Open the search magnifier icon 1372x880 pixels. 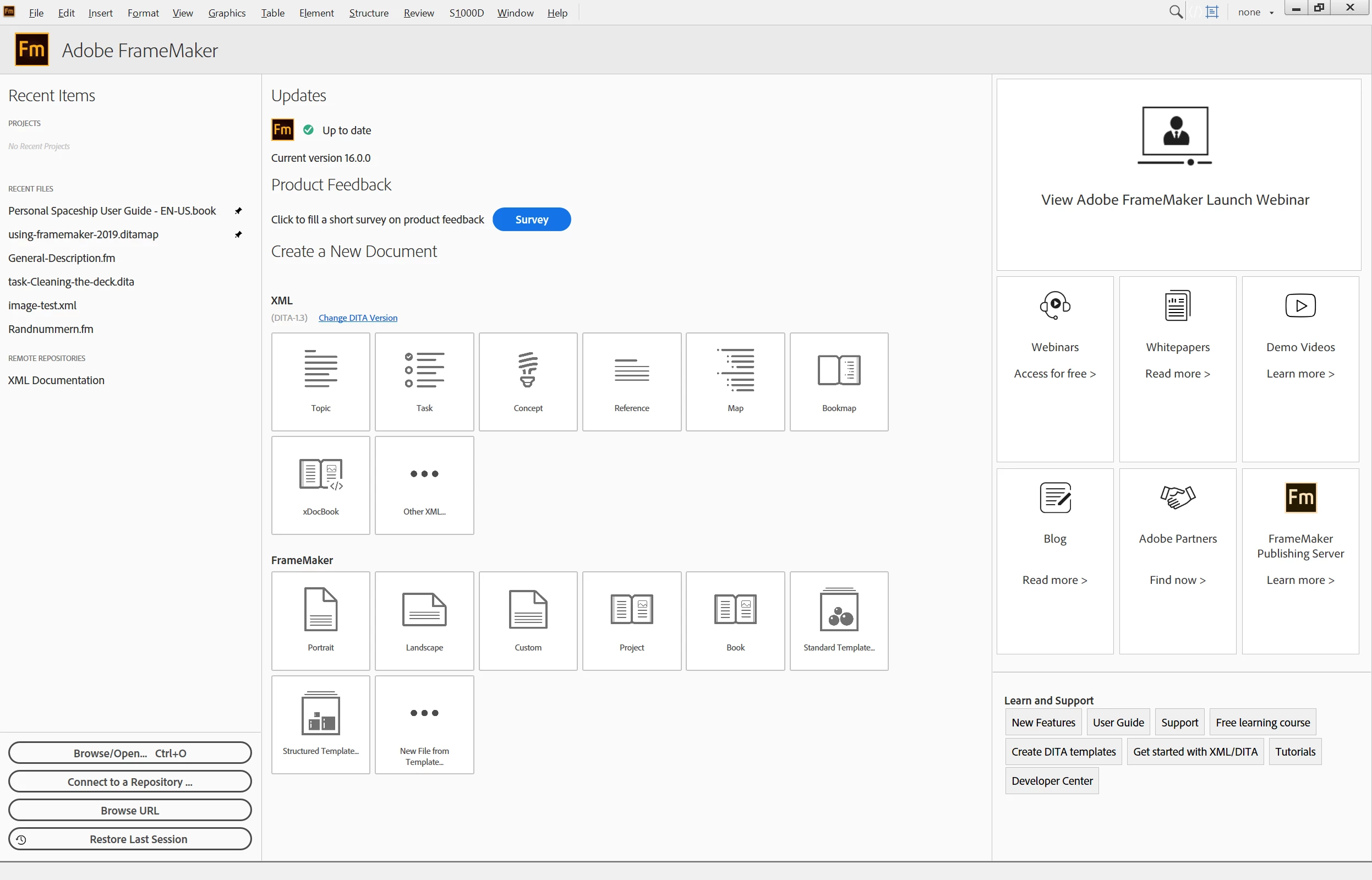click(x=1175, y=12)
